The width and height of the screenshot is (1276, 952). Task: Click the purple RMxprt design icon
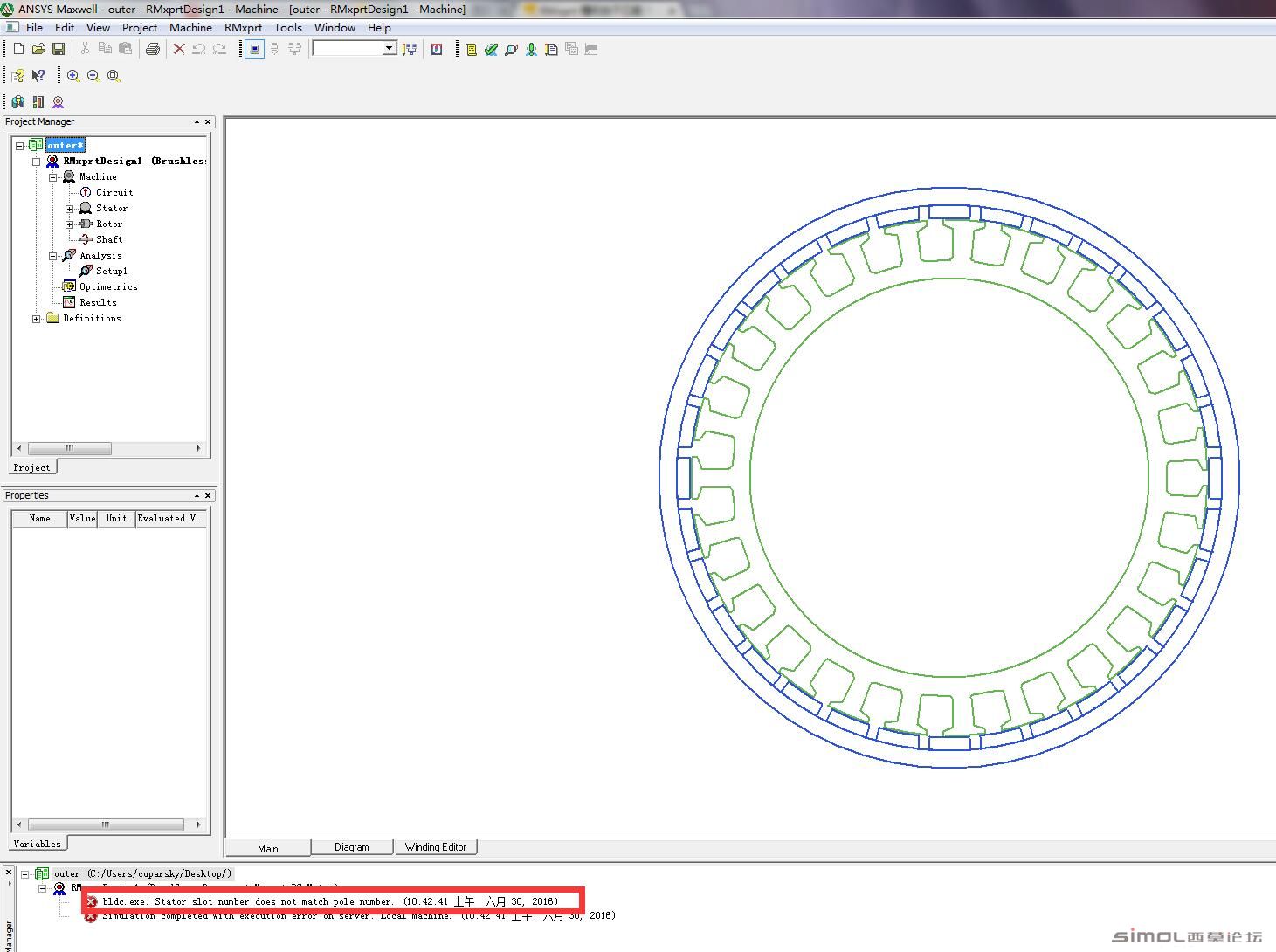pyautogui.click(x=59, y=102)
